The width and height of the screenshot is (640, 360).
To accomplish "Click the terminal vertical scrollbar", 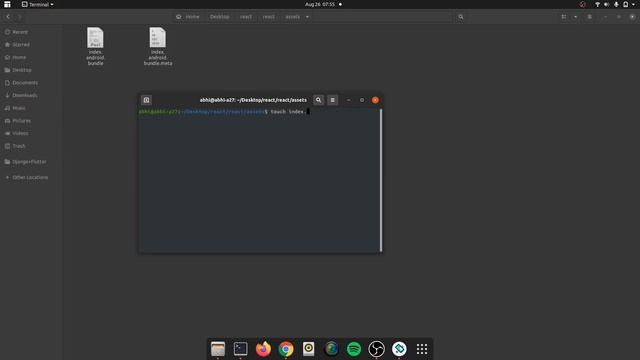I will point(381,180).
